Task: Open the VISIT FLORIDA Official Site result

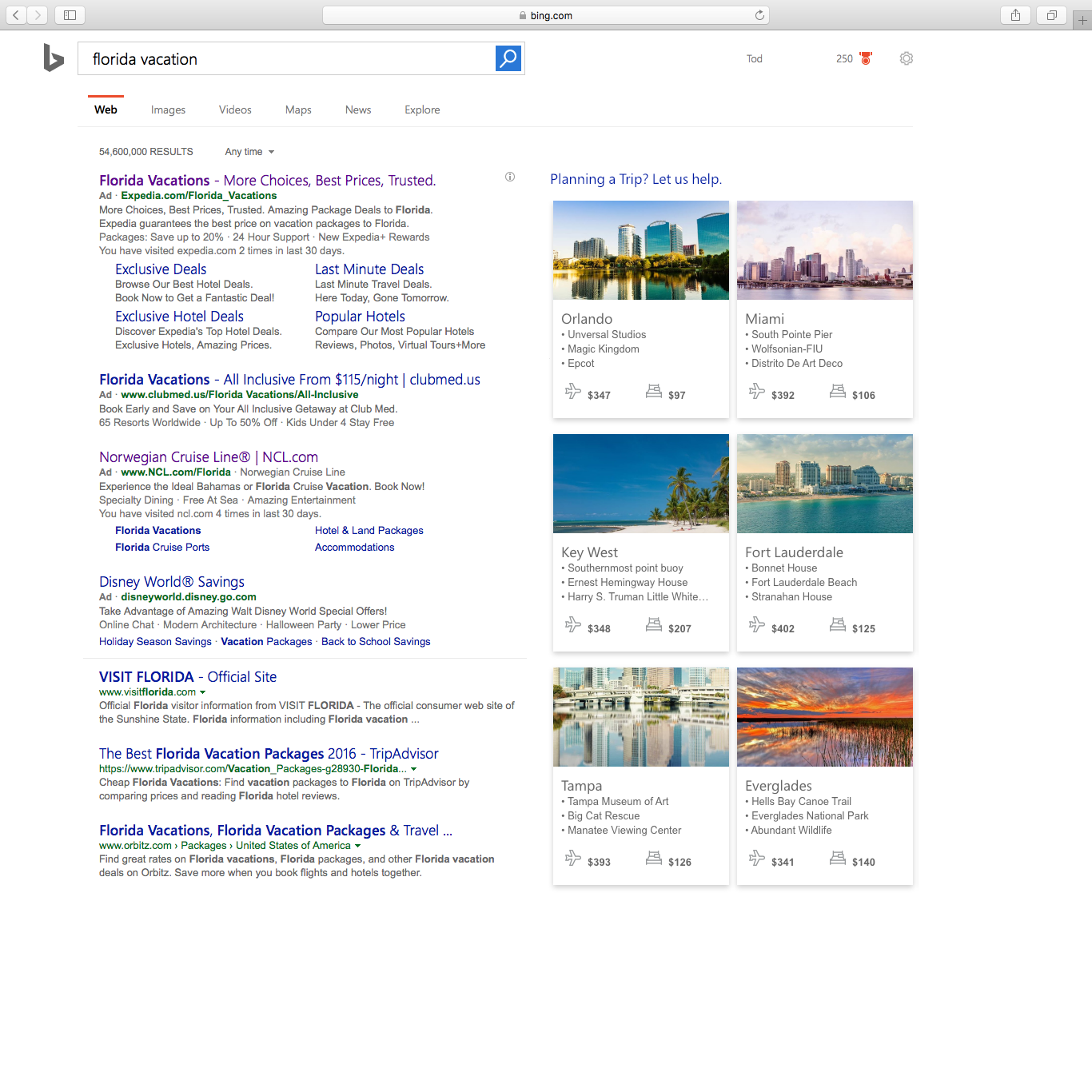Action: point(188,677)
